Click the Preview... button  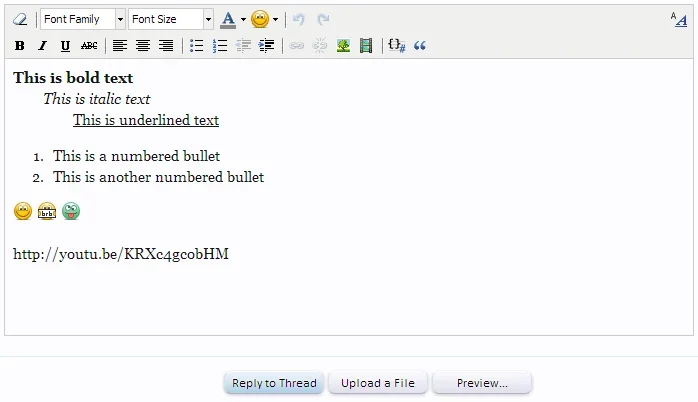(x=482, y=383)
